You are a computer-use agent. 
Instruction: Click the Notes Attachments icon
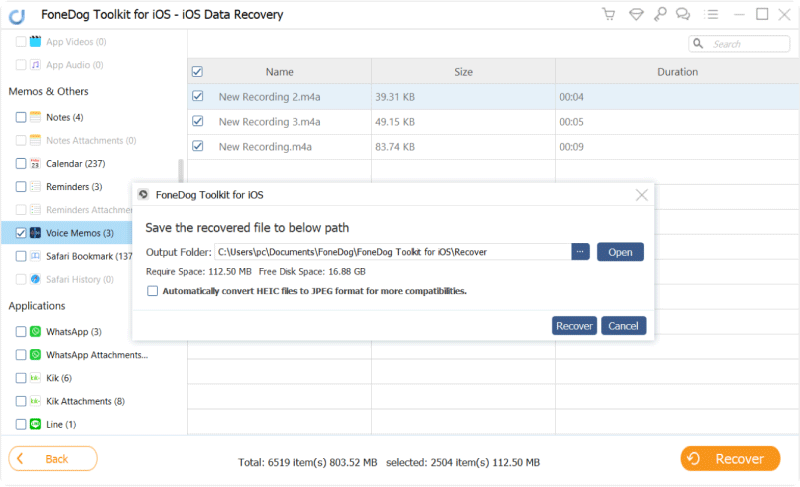[x=35, y=140]
